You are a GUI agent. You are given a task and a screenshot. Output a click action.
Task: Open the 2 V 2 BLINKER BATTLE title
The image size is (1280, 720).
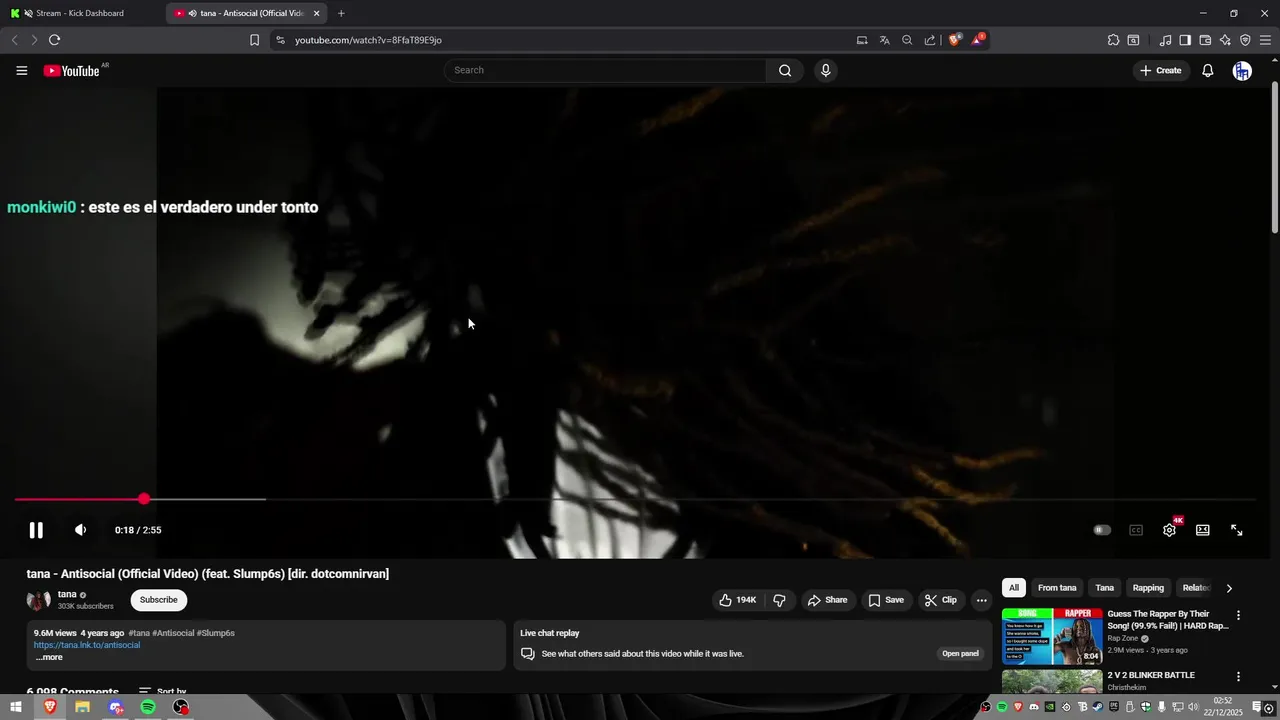tap(1151, 675)
